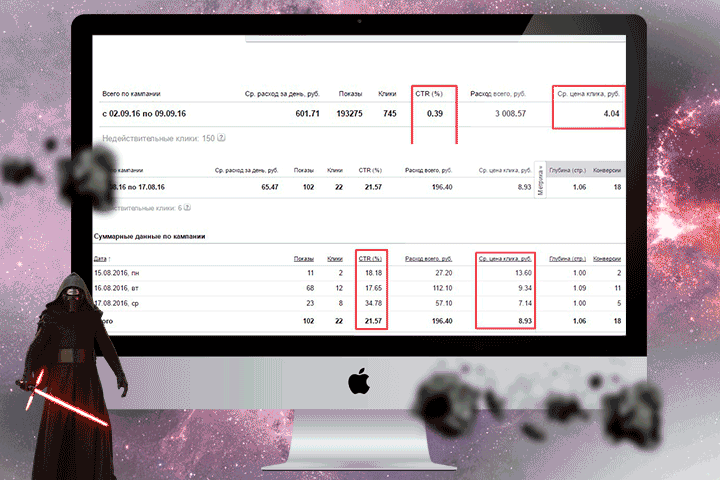Select "Ср. цена клика, руб." header above 4.04

[588, 94]
